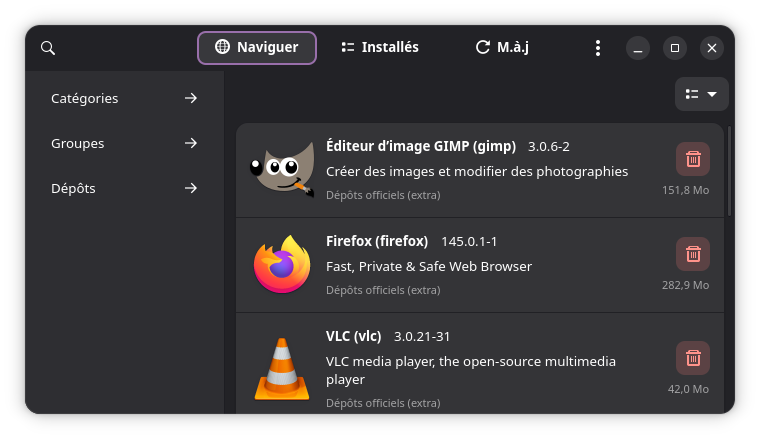Click the GIMP mascot app icon
The height and width of the screenshot is (439, 760).
tap(281, 170)
